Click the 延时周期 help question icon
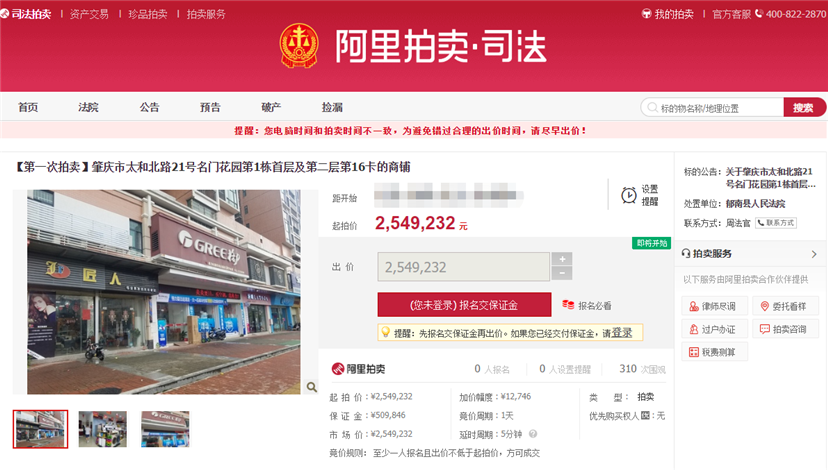This screenshot has width=828, height=470. 533,434
